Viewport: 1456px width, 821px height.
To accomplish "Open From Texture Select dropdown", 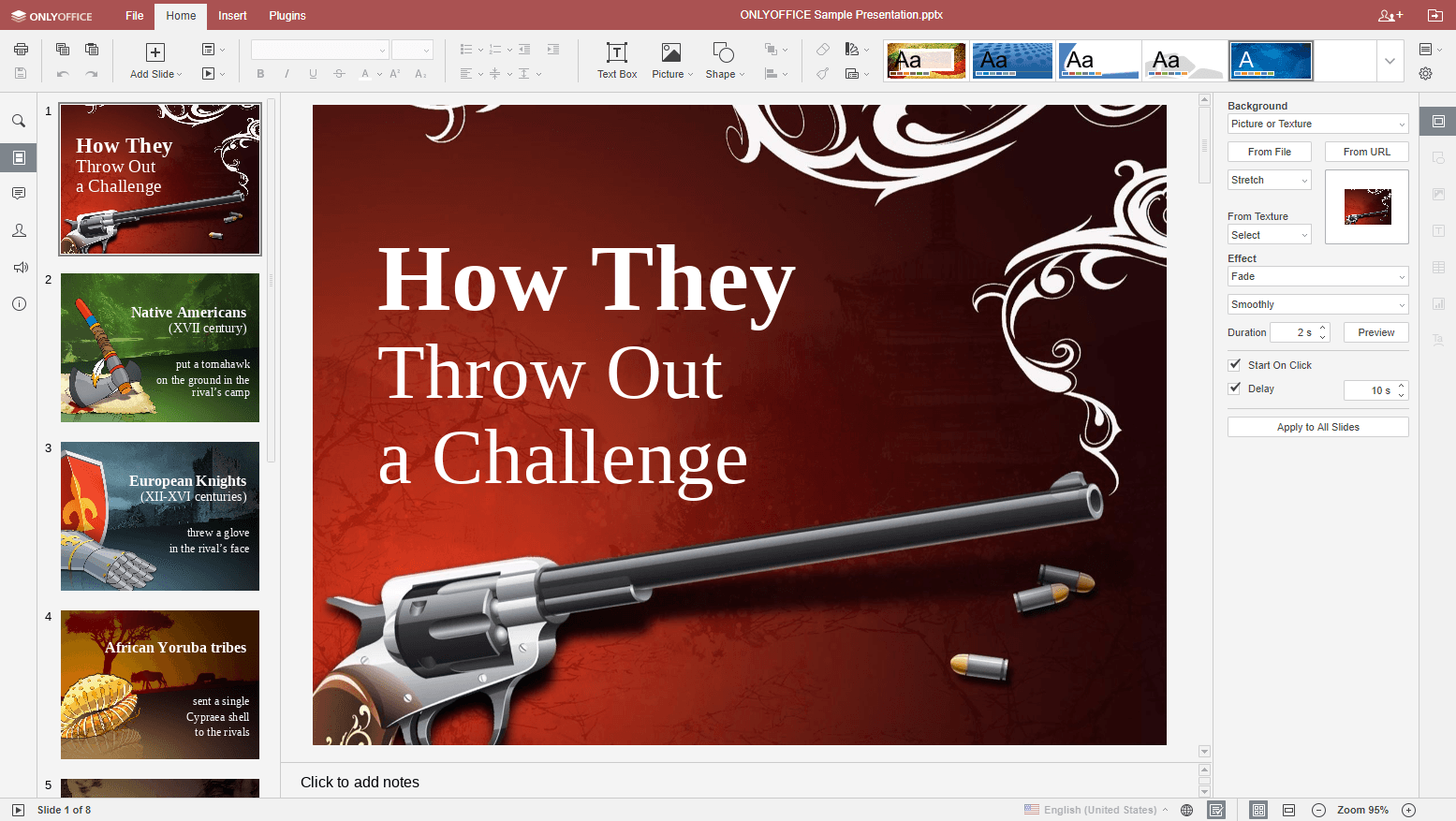I will pos(1269,235).
